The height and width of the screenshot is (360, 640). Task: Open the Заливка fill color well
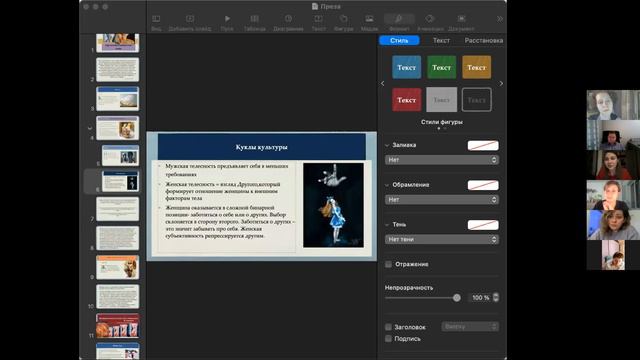click(483, 145)
